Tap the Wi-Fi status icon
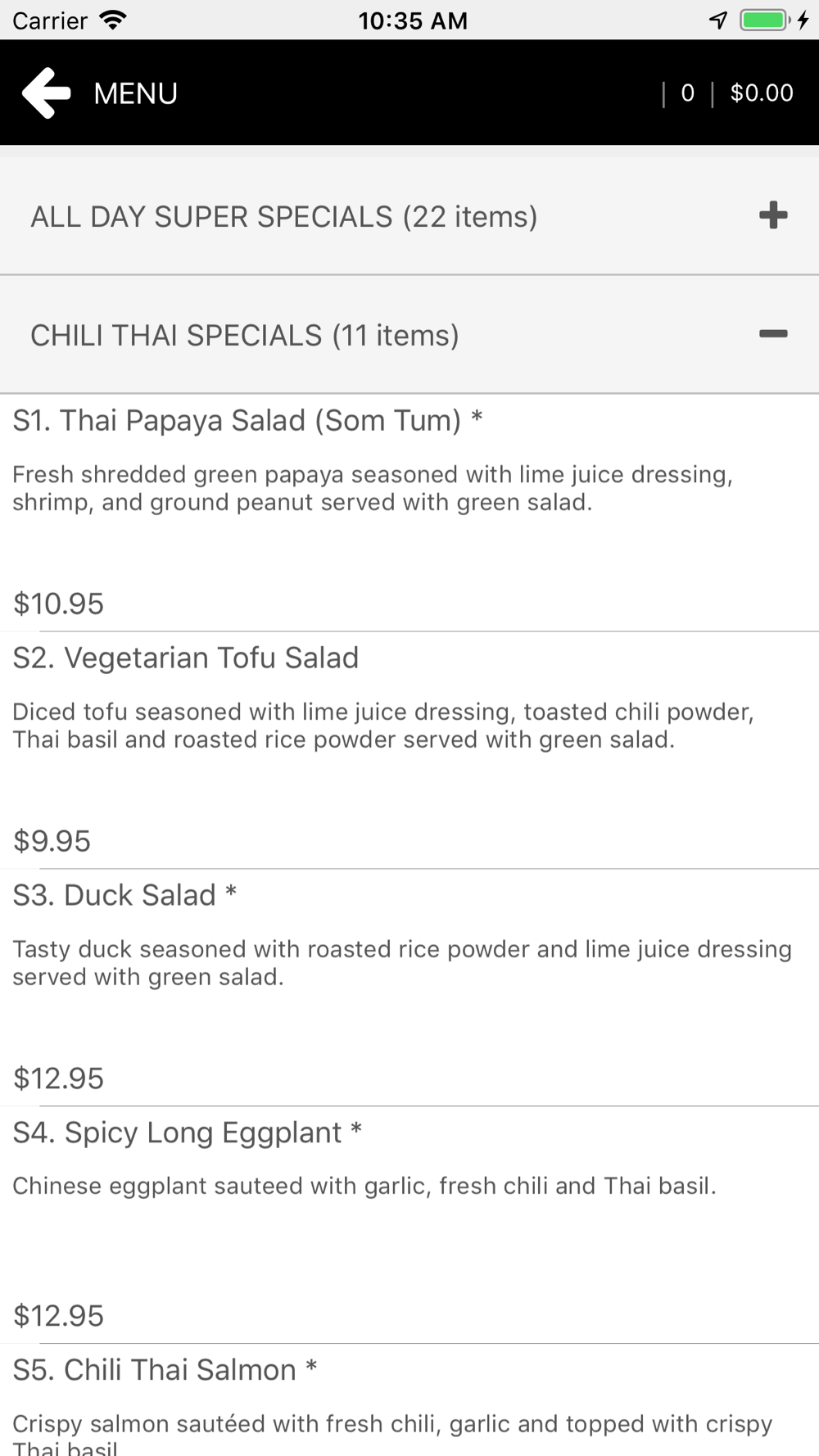819x1456 pixels. (x=113, y=20)
